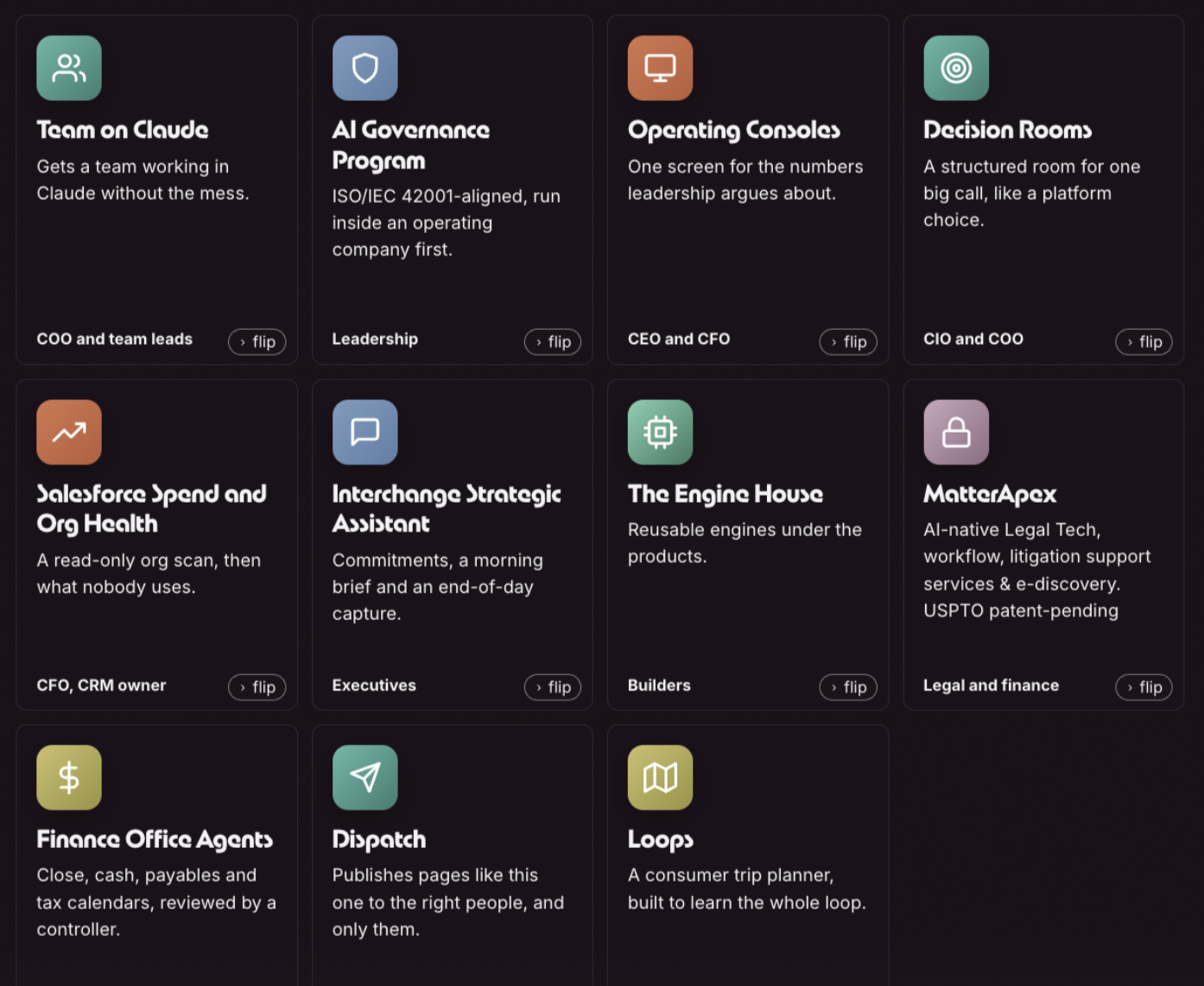Flip the Operating Consoles card

pos(848,342)
